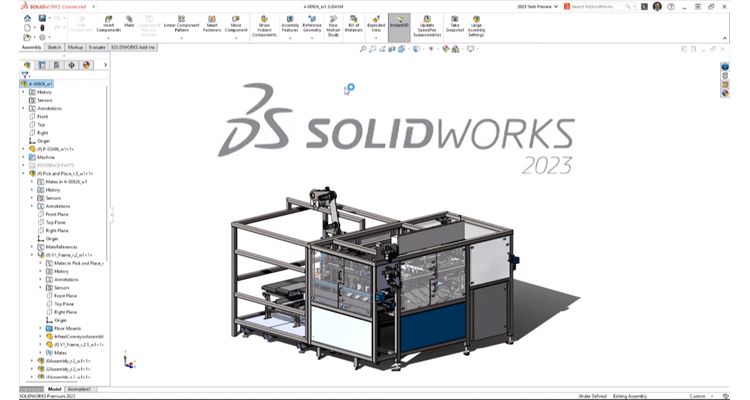Switch to the Animation1 tab at bottom
The width and height of the screenshot is (750, 400).
click(x=79, y=389)
